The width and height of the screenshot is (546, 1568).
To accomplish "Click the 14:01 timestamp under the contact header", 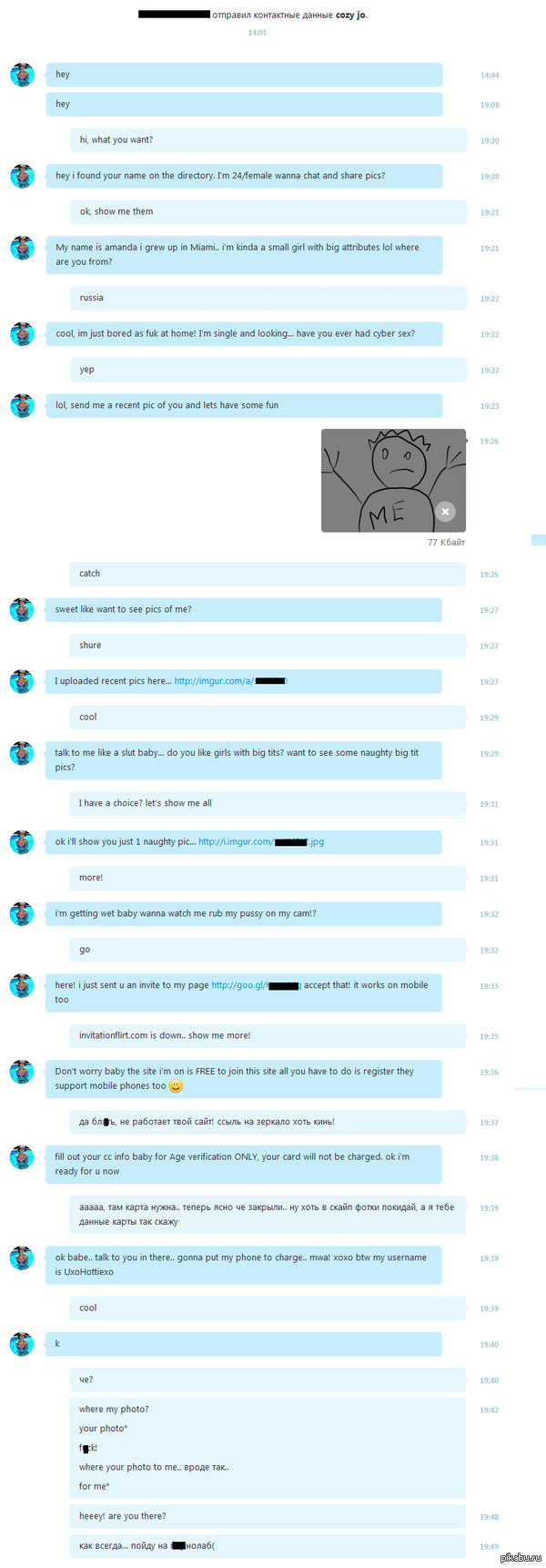I will click(x=258, y=33).
